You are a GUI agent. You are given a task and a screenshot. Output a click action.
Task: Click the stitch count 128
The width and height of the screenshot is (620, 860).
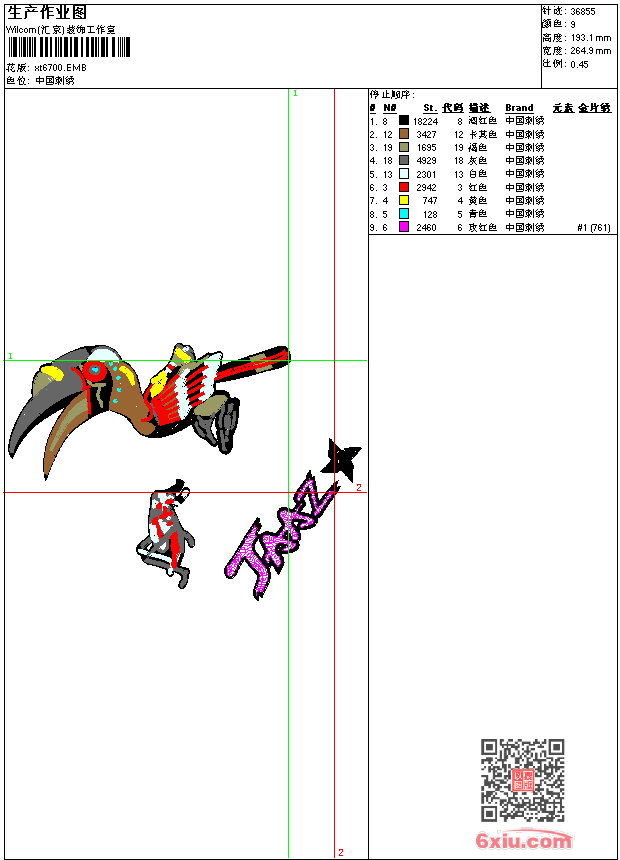click(x=430, y=214)
